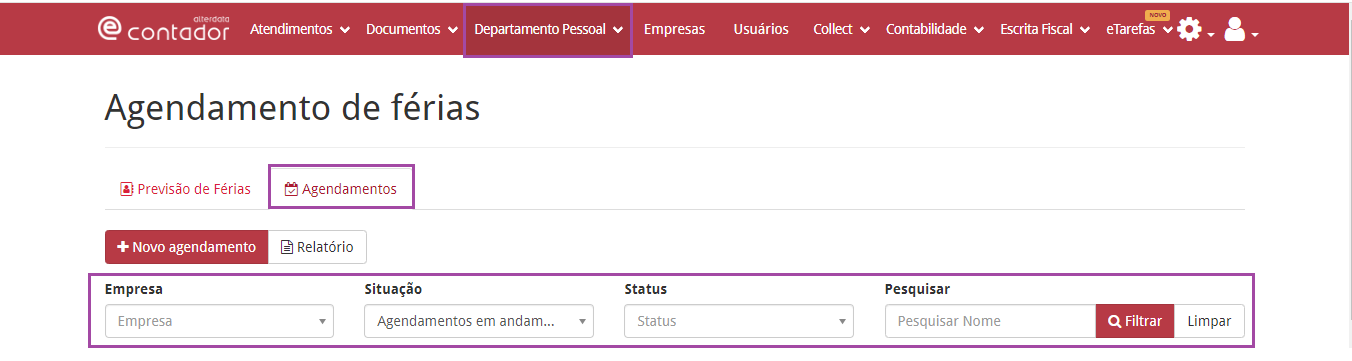Open the Situação dropdown
Image resolution: width=1352 pixels, height=361 pixels.
pyautogui.click(x=479, y=321)
